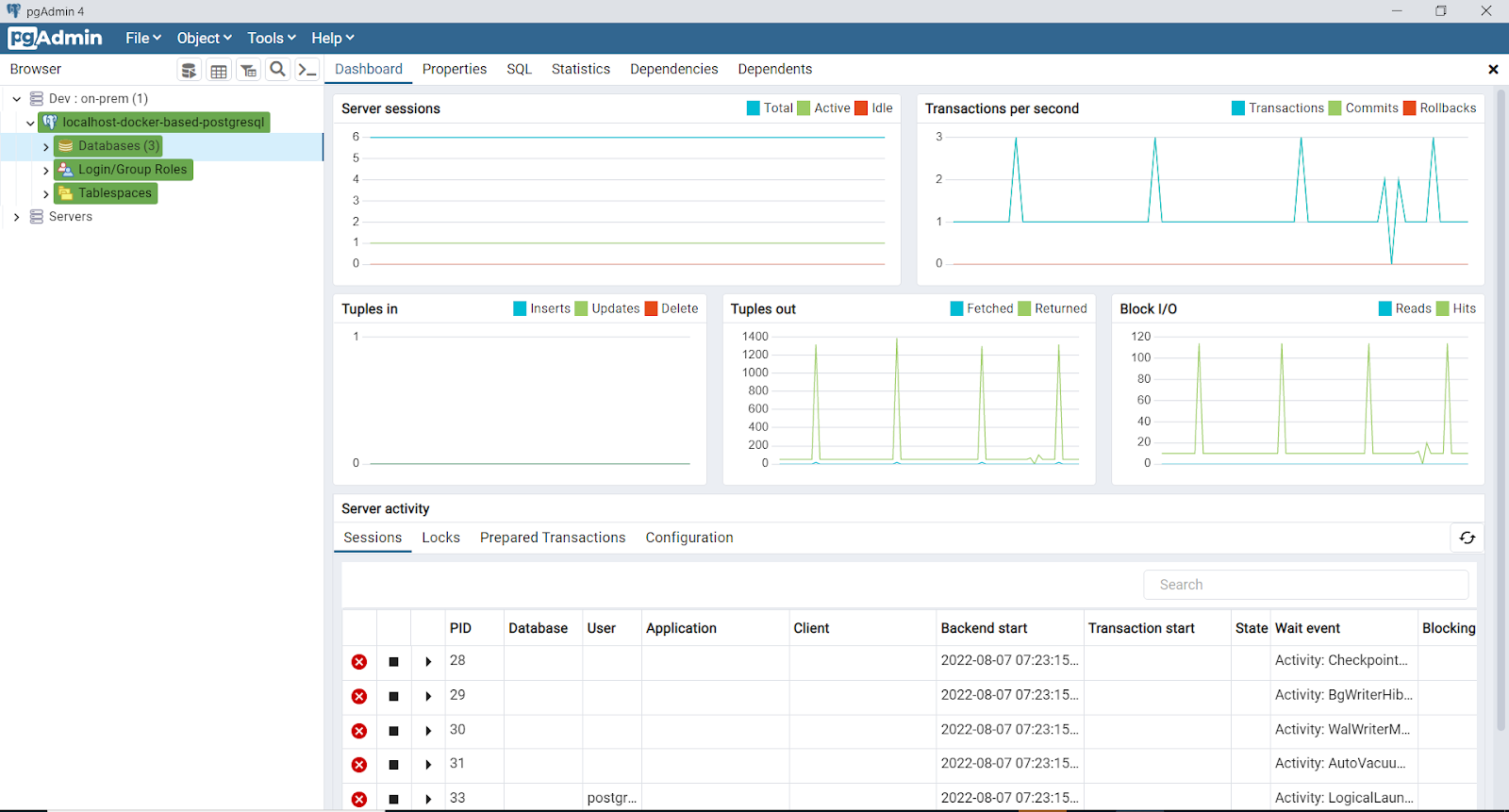This screenshot has height=812, width=1509.
Task: Terminate session for PID 29
Action: pyautogui.click(x=359, y=696)
